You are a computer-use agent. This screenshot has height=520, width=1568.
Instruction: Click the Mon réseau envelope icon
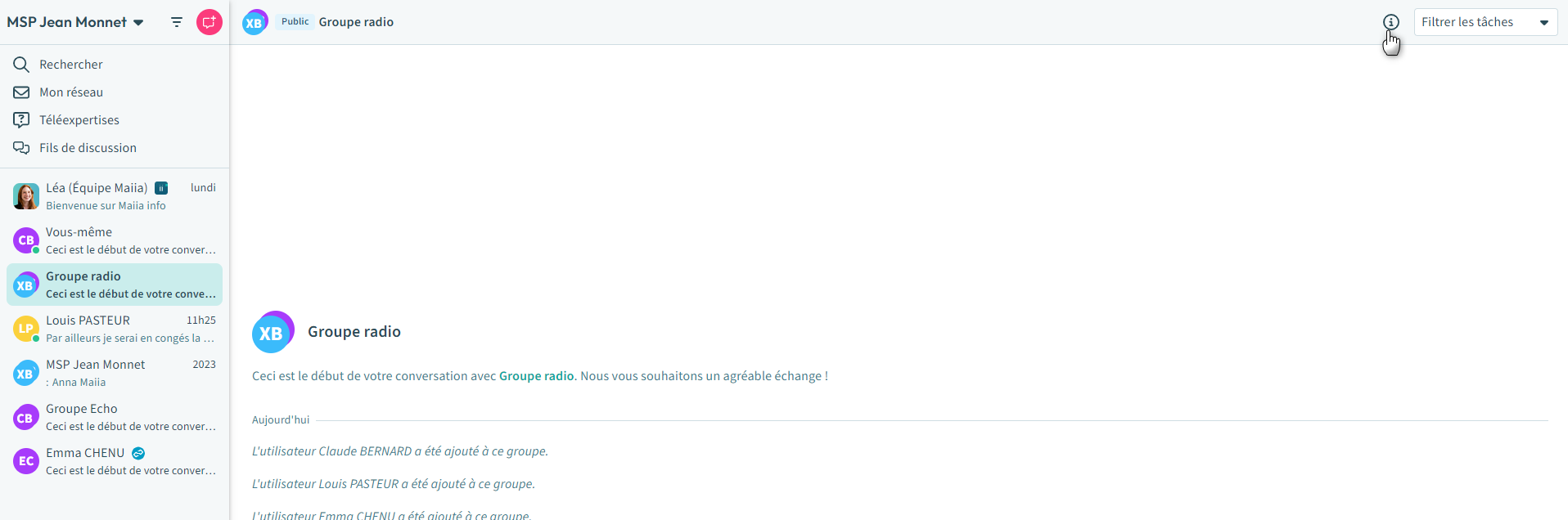21,92
